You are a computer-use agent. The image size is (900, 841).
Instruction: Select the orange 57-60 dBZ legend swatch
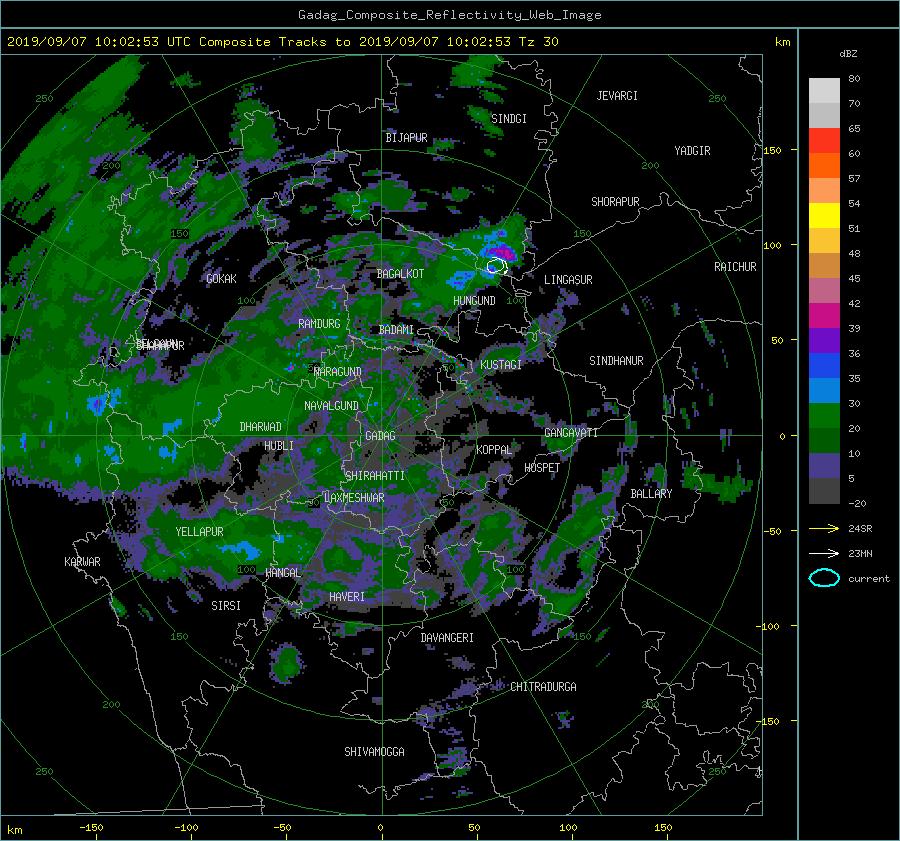(x=824, y=165)
